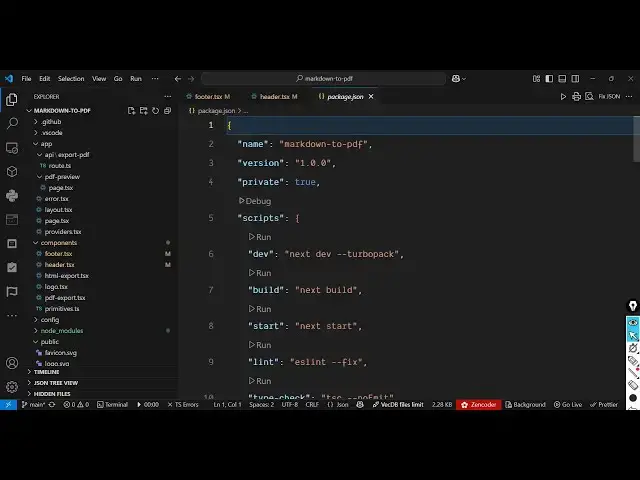Open the Explorer view in activity bar
Screen dimensions: 640x480
click(12, 100)
